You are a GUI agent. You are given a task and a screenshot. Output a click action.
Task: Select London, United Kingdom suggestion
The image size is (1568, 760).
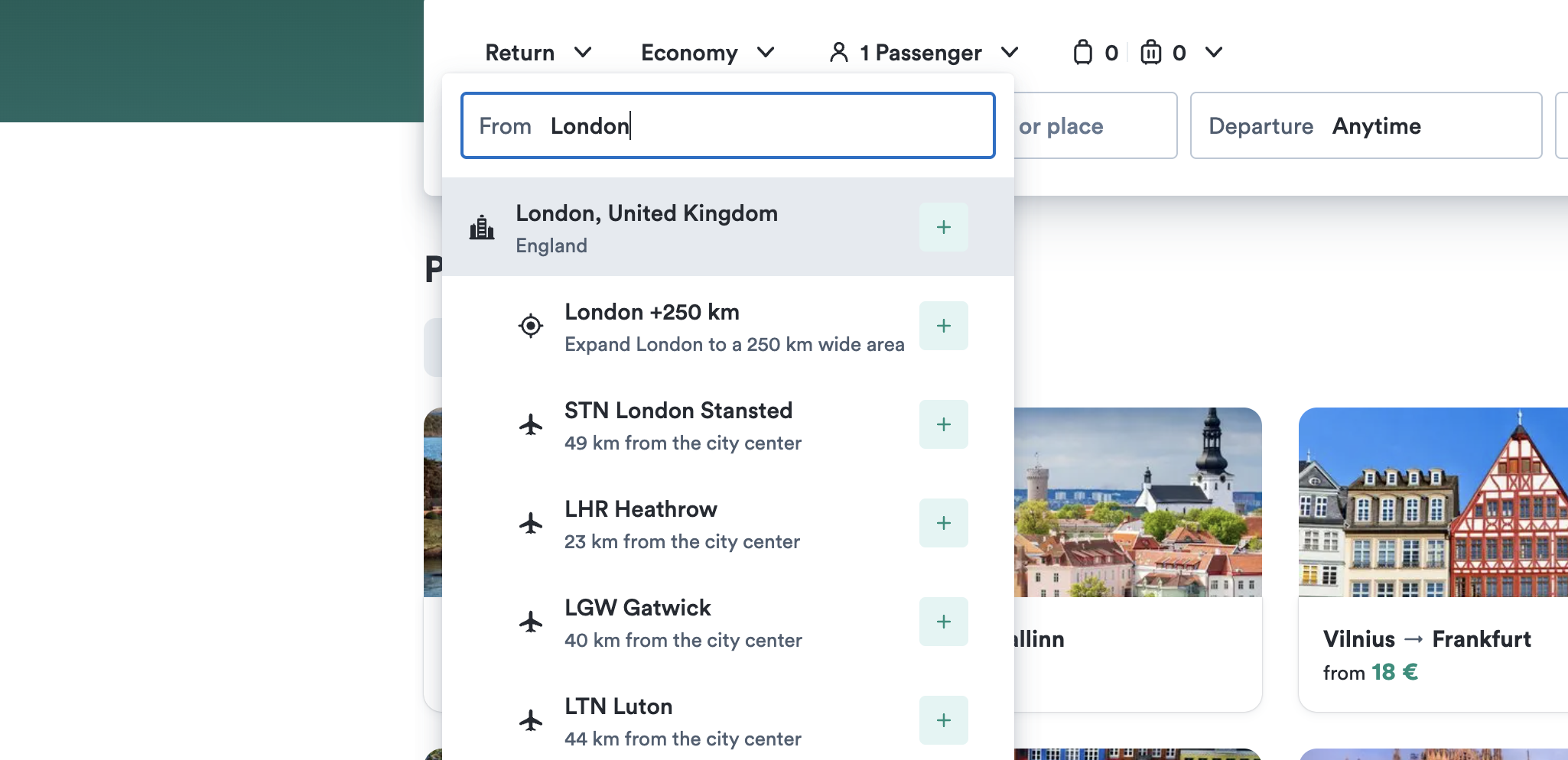[728, 227]
